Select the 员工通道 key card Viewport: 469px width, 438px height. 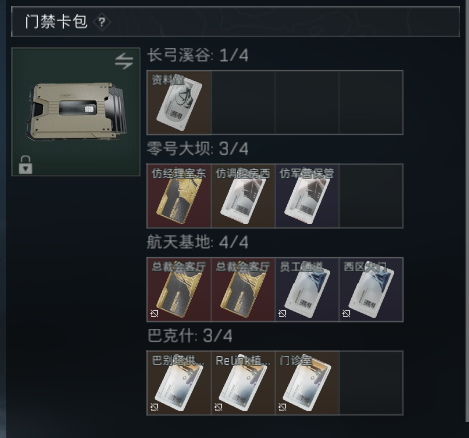[x=307, y=289]
